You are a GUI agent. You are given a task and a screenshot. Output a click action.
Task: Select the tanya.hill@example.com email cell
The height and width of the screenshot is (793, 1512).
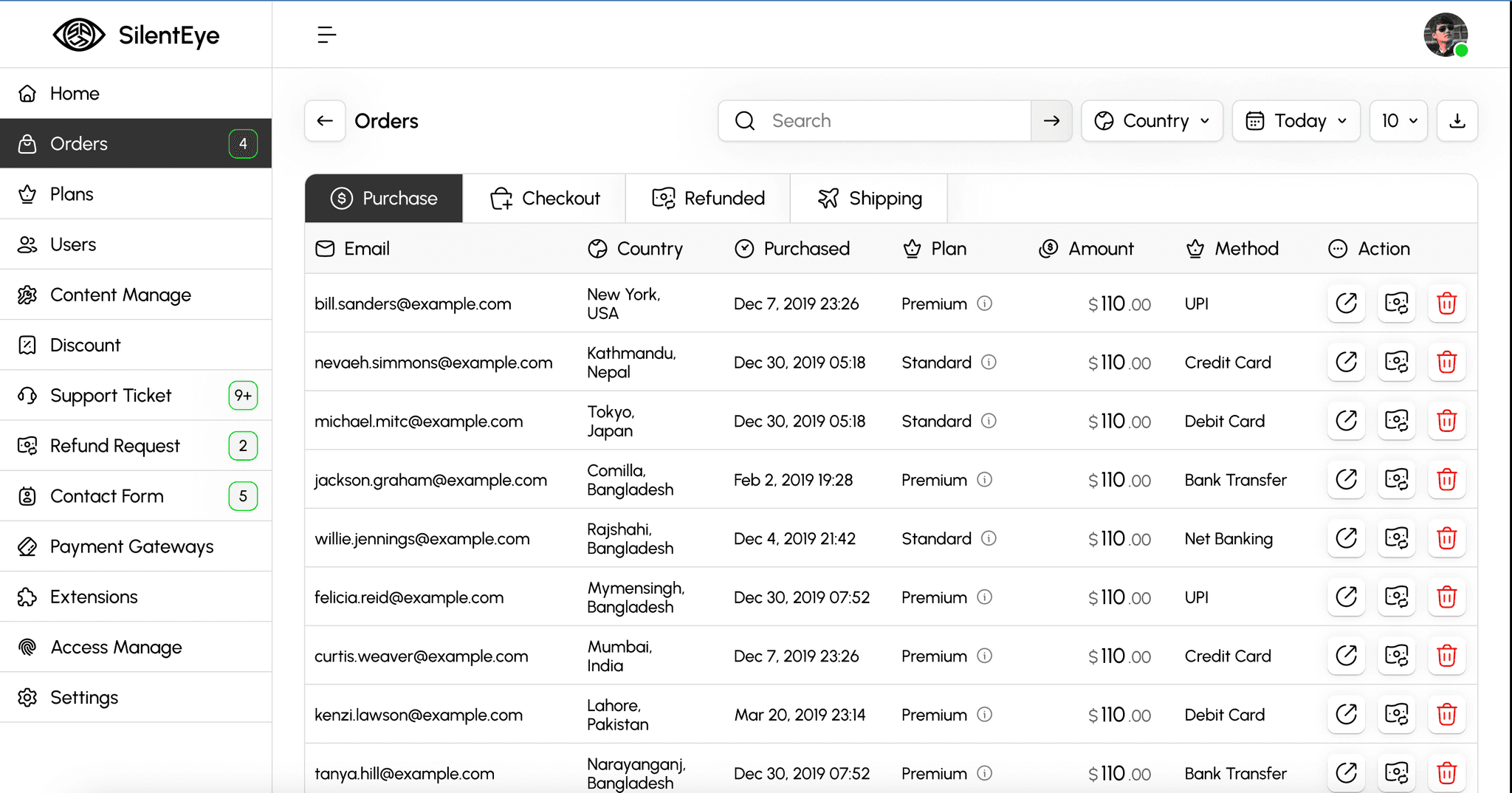[x=405, y=773]
